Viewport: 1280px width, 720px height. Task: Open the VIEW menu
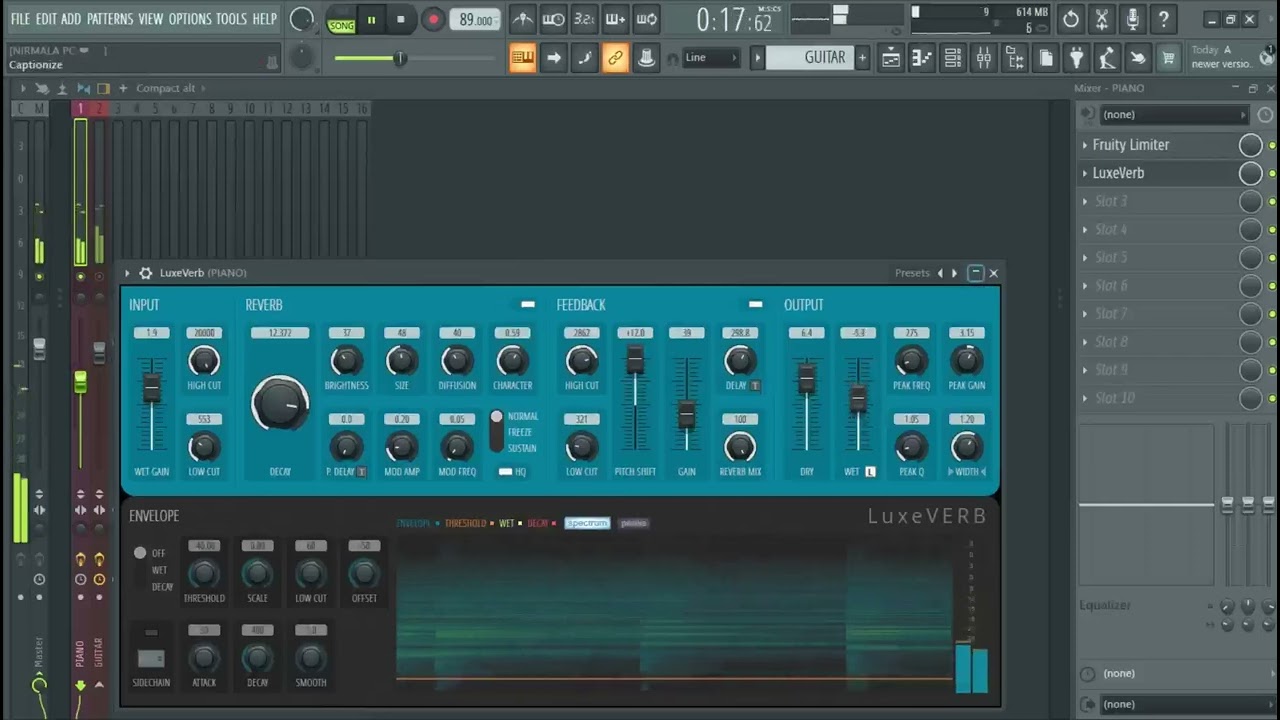pos(151,19)
